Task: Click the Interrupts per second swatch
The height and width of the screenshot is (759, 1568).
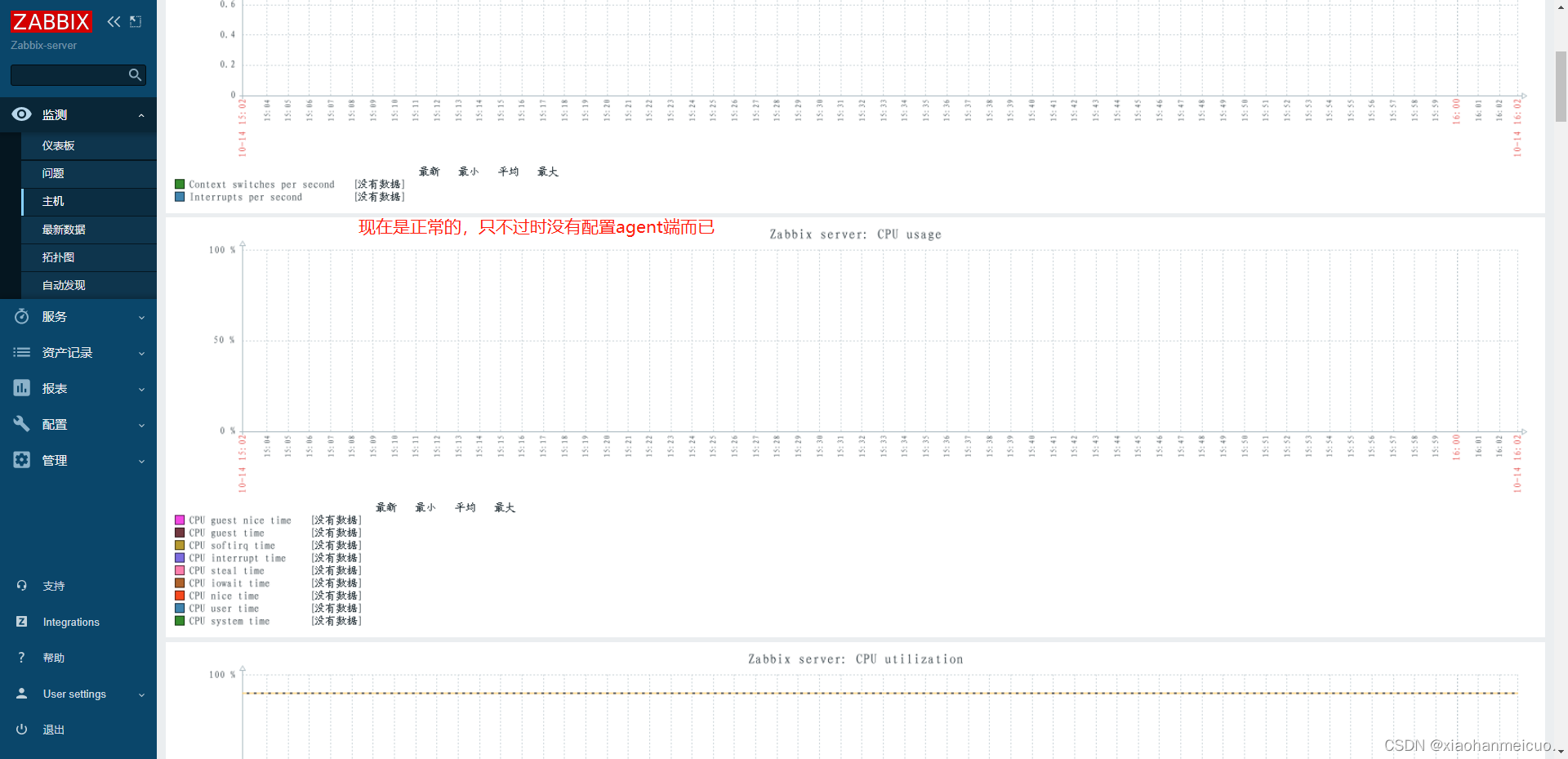Action: click(x=180, y=196)
